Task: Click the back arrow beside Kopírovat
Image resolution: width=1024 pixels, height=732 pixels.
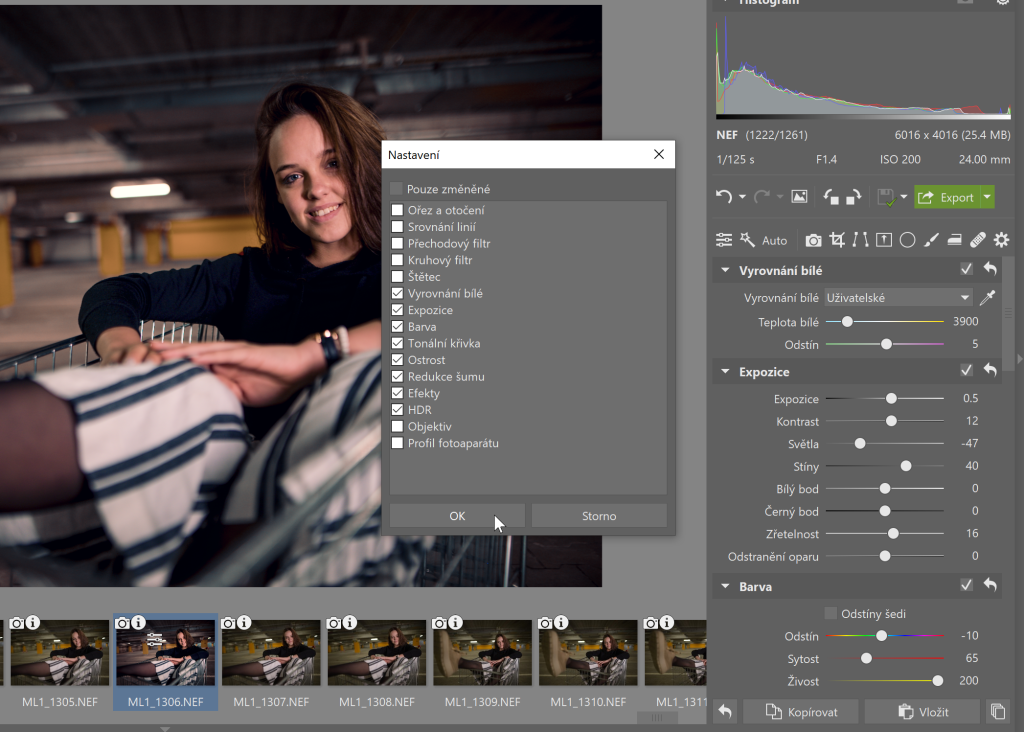Action: pyautogui.click(x=725, y=711)
